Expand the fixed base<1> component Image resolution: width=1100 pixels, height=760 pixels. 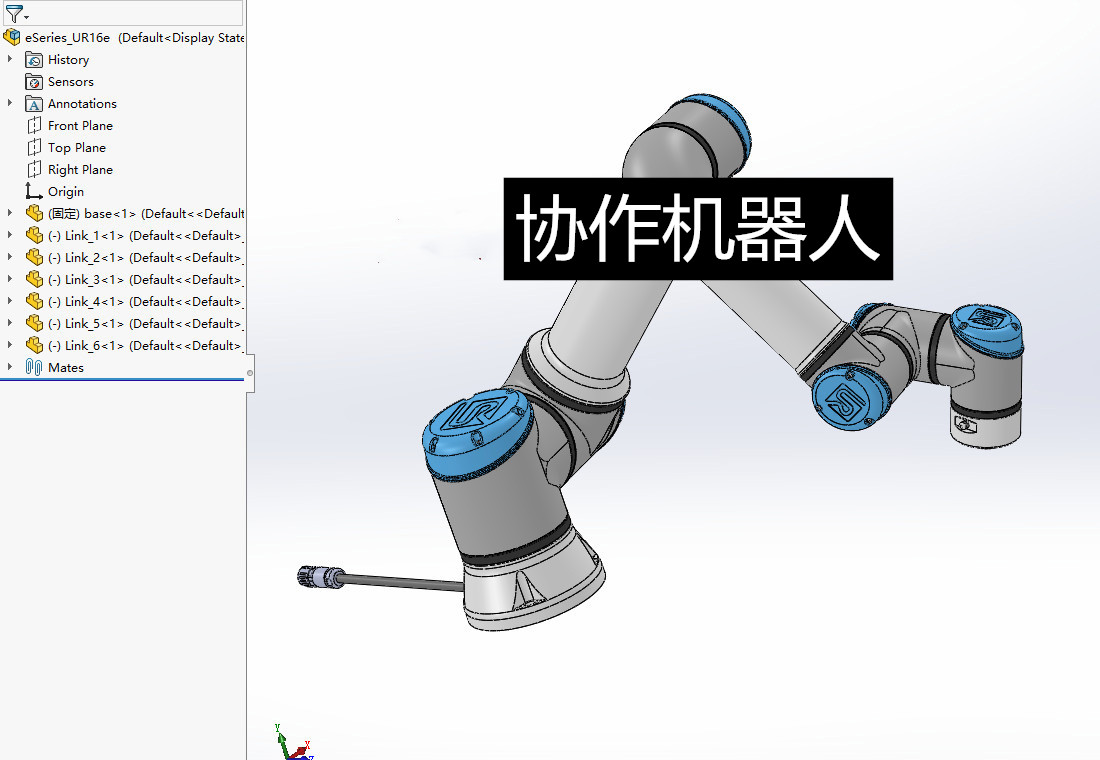[10, 213]
